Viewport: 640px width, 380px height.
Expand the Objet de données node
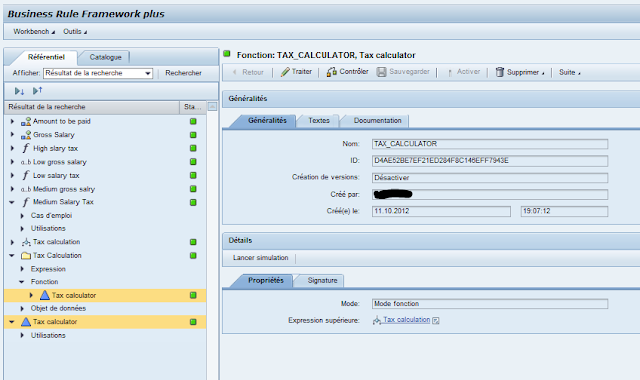pyautogui.click(x=22, y=308)
